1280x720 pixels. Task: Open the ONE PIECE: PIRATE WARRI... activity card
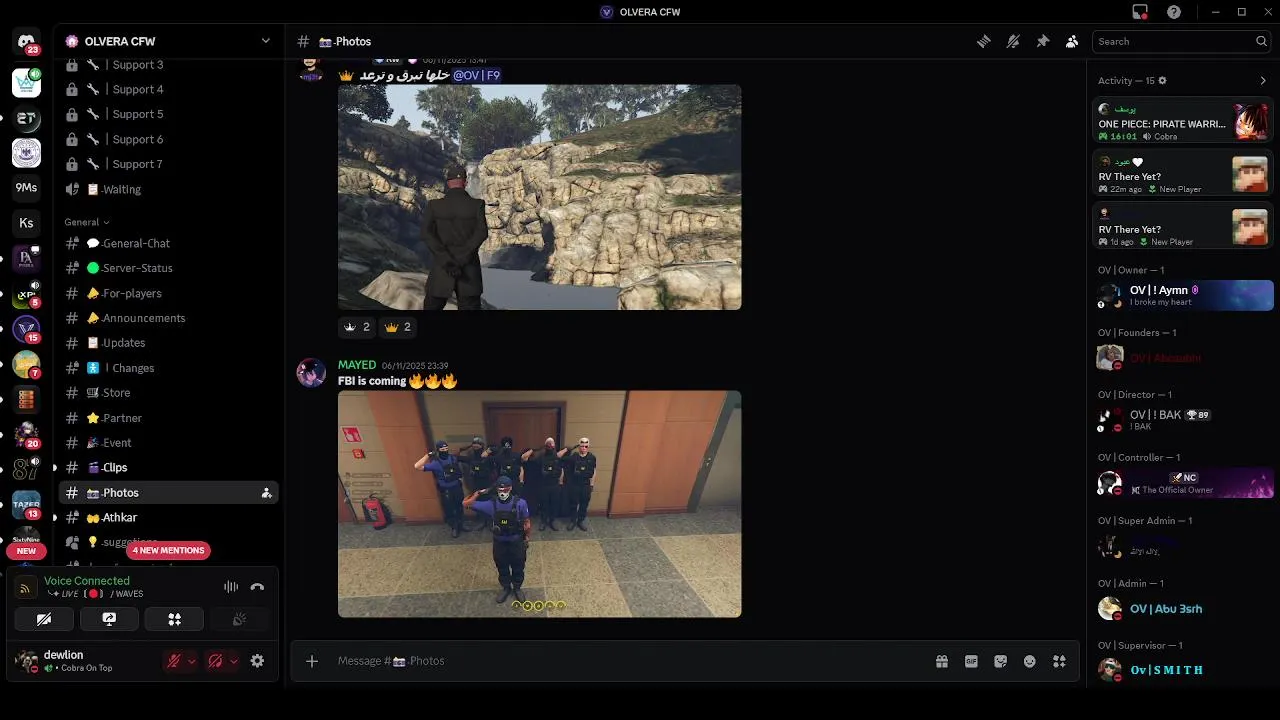click(x=1183, y=121)
